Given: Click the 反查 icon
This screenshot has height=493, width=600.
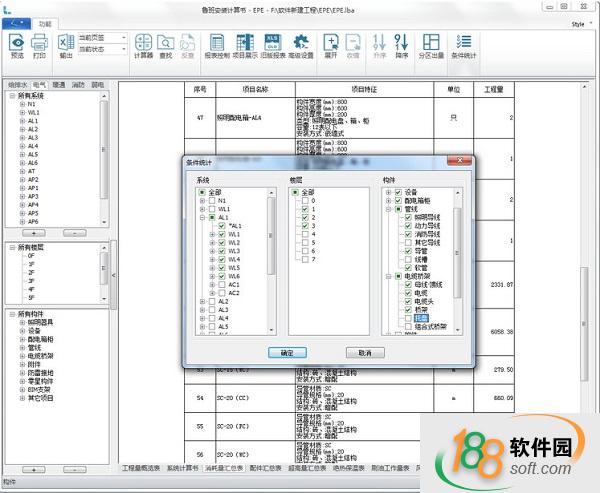Looking at the screenshot, I should pos(188,43).
